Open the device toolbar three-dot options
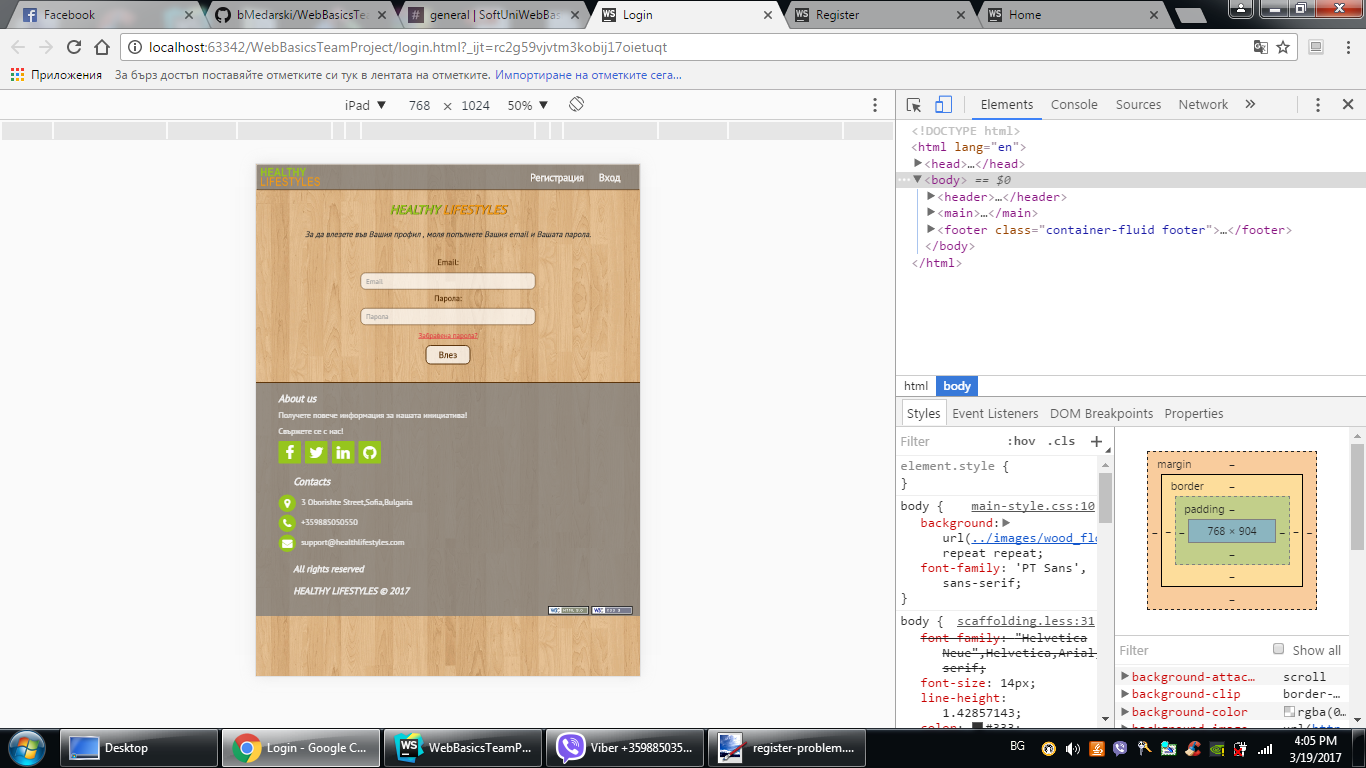Viewport: 1366px width, 768px height. pyautogui.click(x=875, y=105)
